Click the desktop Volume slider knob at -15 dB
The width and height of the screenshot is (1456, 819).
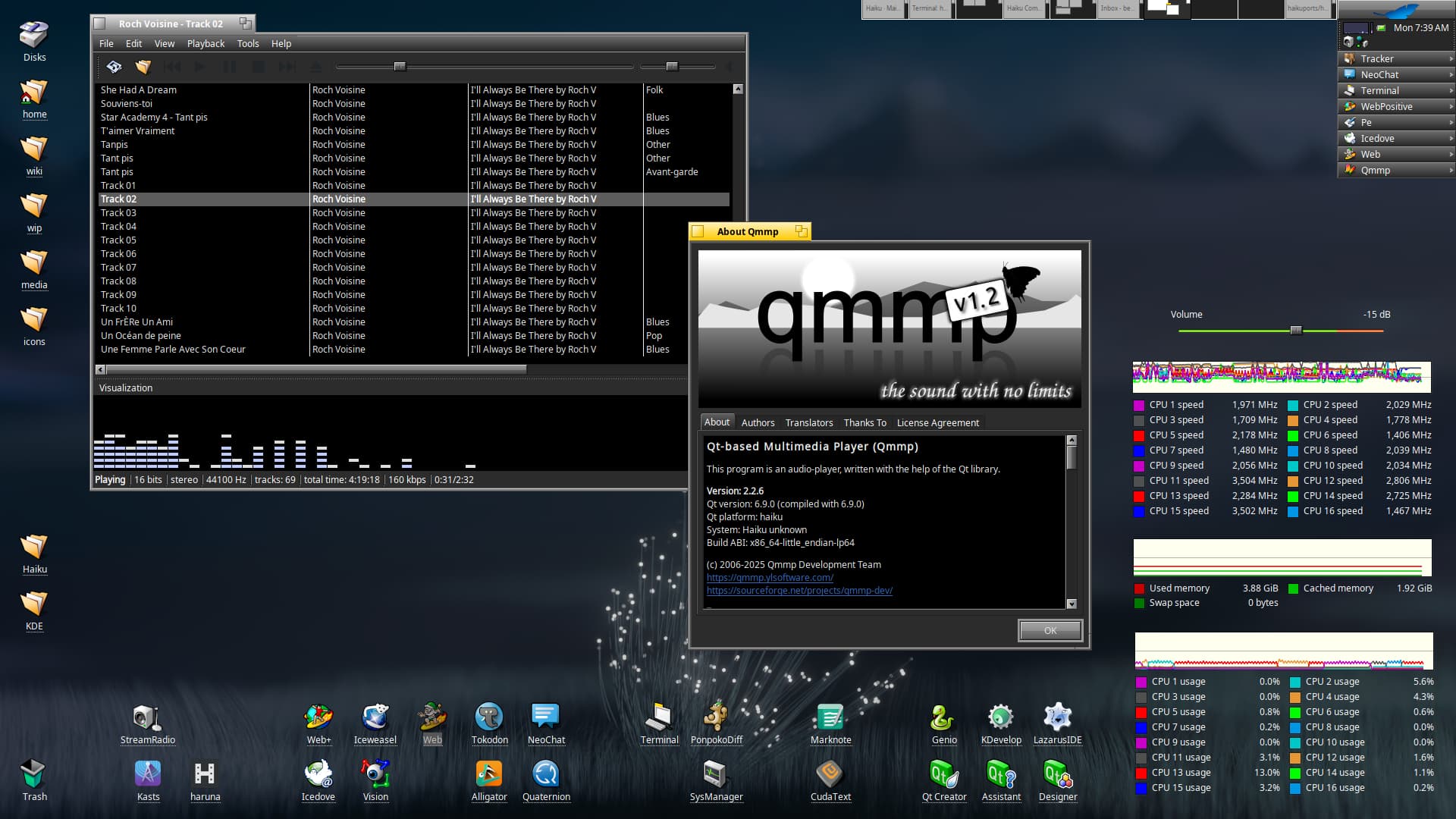pyautogui.click(x=1296, y=331)
